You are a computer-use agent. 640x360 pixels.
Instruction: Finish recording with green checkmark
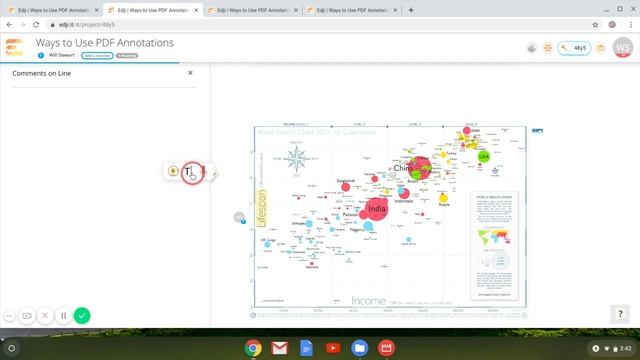pos(82,316)
